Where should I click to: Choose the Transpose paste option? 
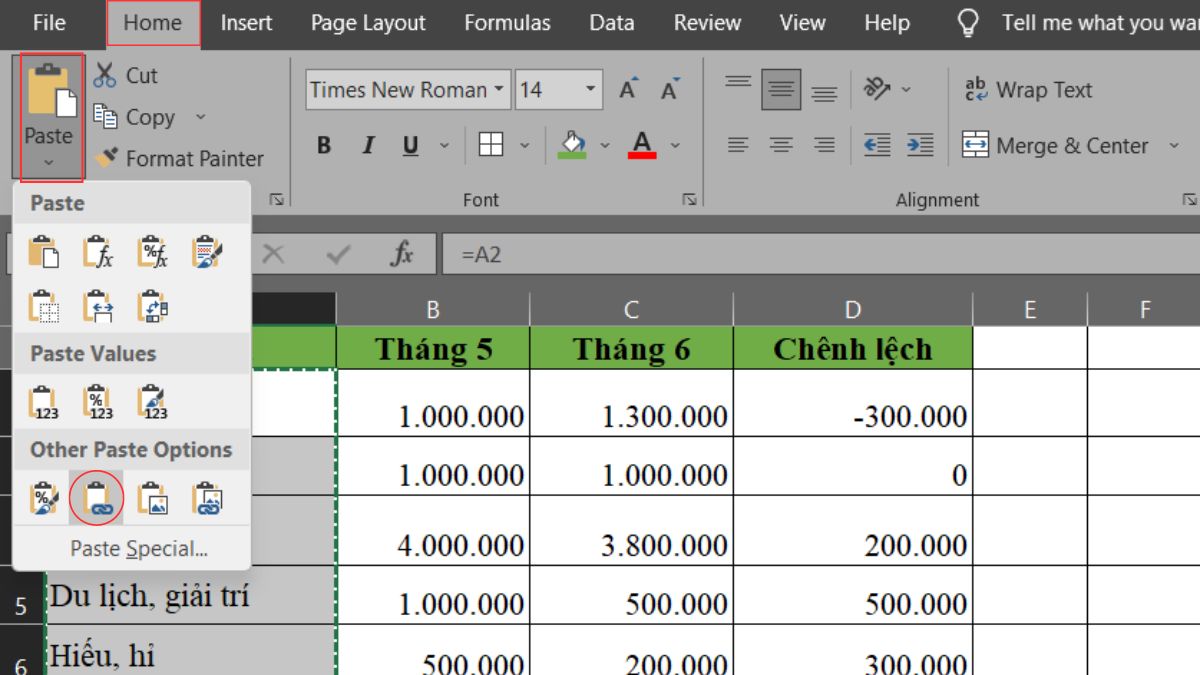point(150,307)
